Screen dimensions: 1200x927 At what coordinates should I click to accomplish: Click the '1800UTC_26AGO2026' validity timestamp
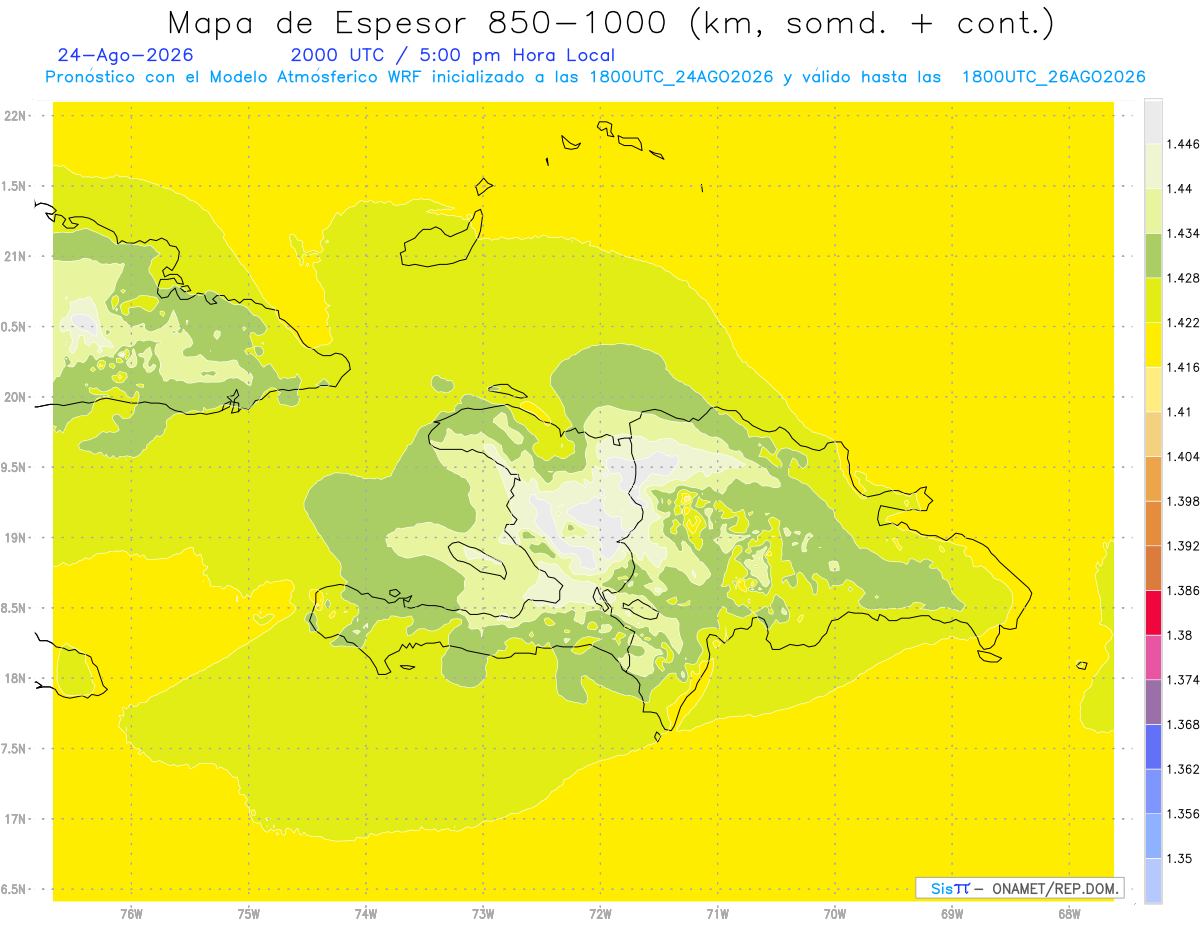(x=1052, y=78)
